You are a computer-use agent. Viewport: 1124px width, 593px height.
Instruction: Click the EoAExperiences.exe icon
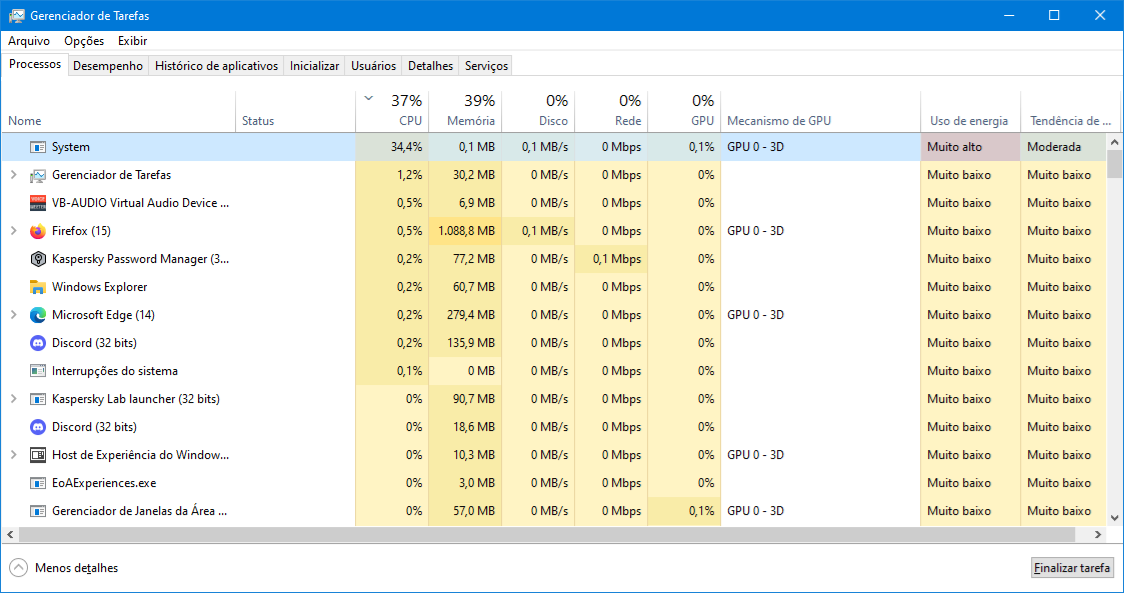coord(38,483)
